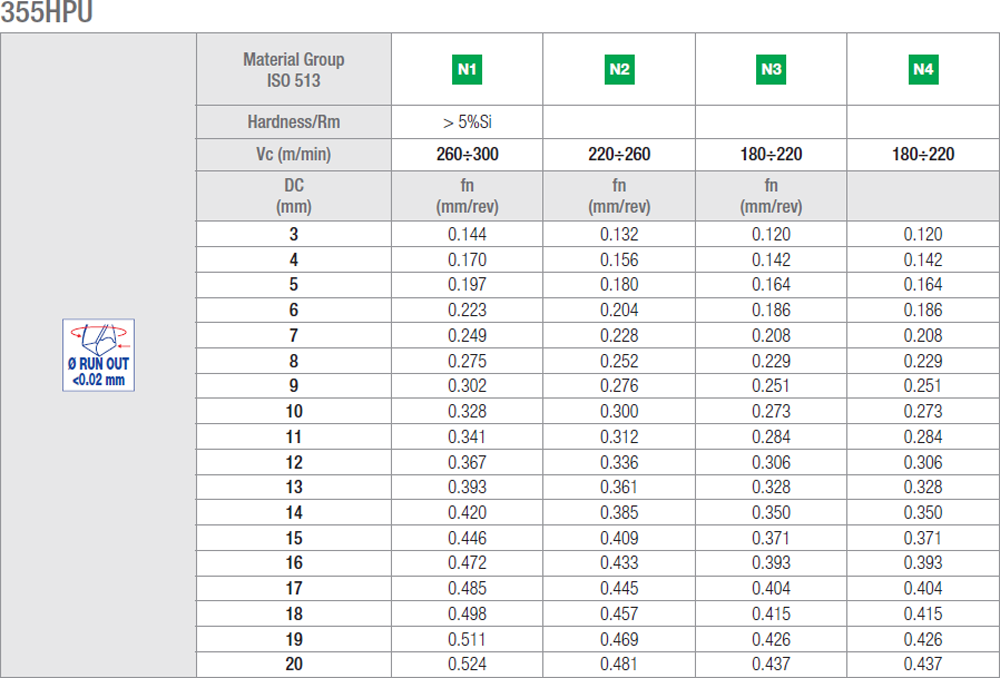Select the feed value '0.132'
Viewport: 1000px width, 678px height.
point(619,234)
